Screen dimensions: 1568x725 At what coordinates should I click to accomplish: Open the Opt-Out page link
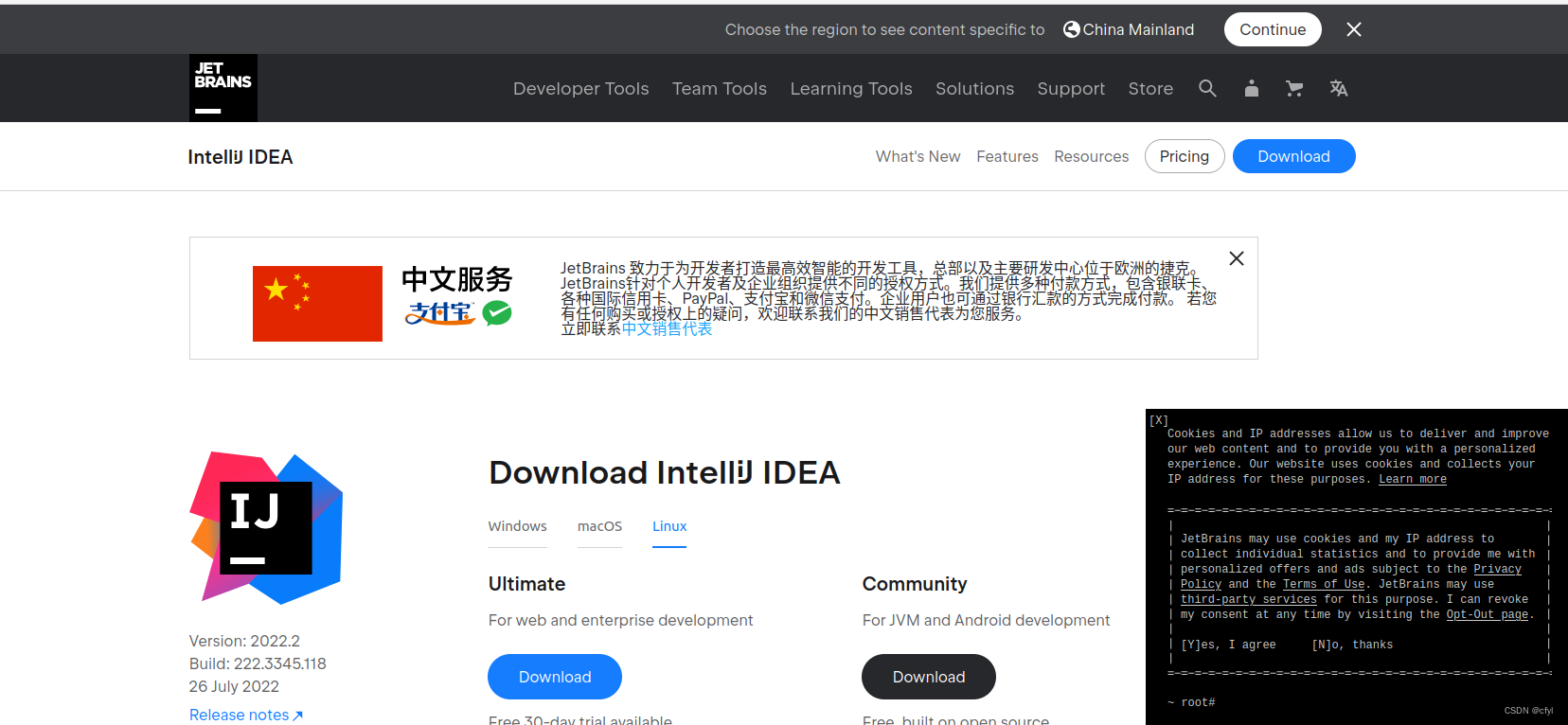click(x=1488, y=614)
